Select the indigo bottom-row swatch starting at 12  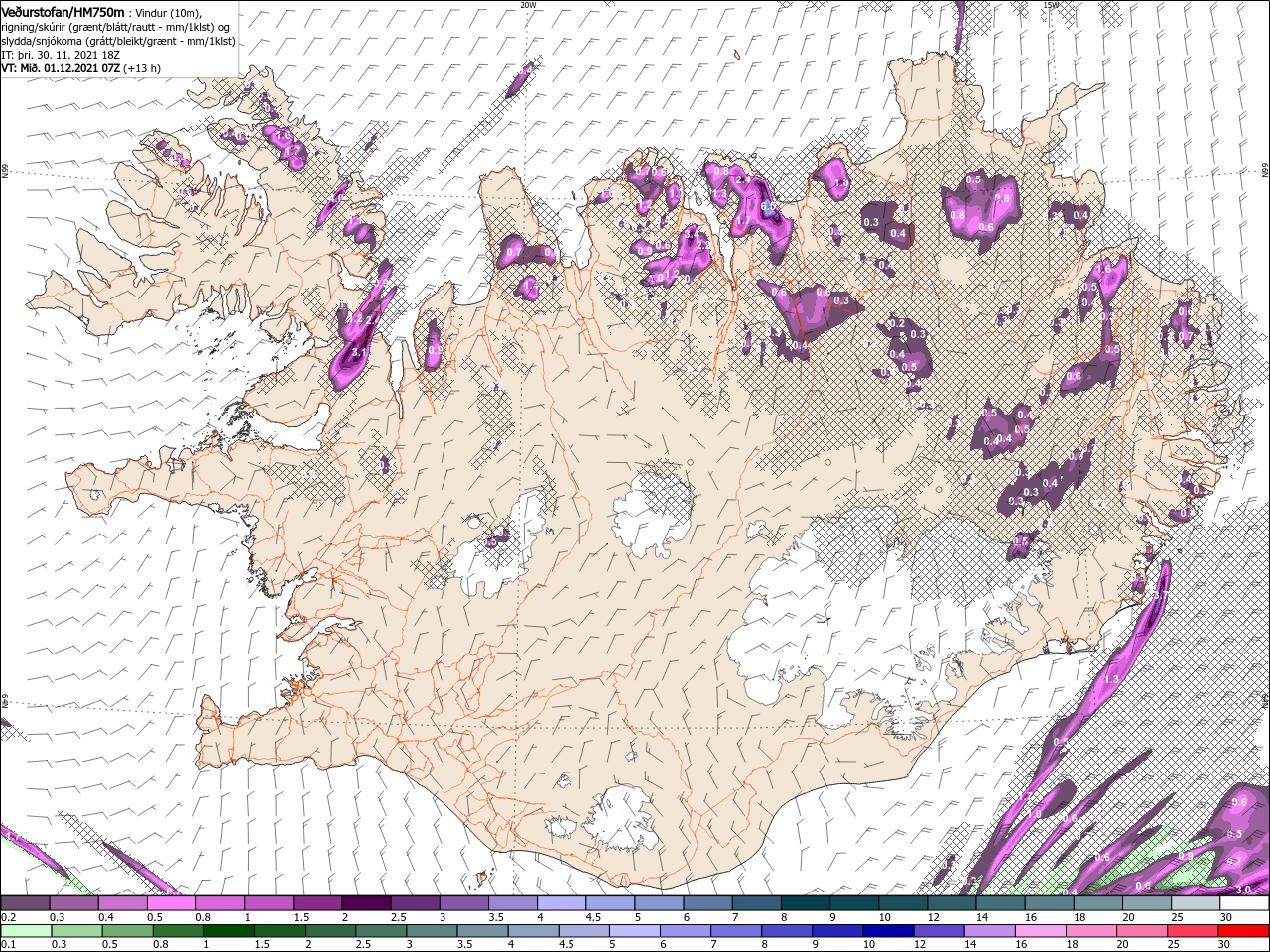tap(939, 931)
